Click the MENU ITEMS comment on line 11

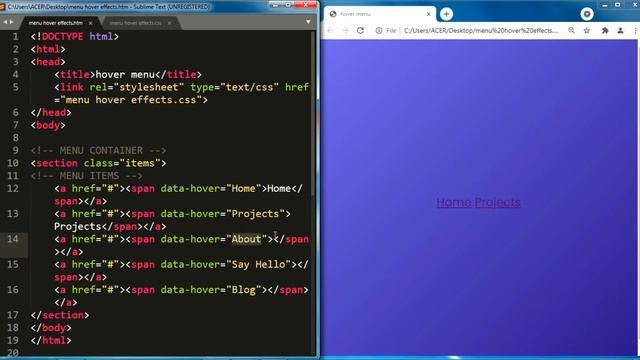[x=87, y=176]
